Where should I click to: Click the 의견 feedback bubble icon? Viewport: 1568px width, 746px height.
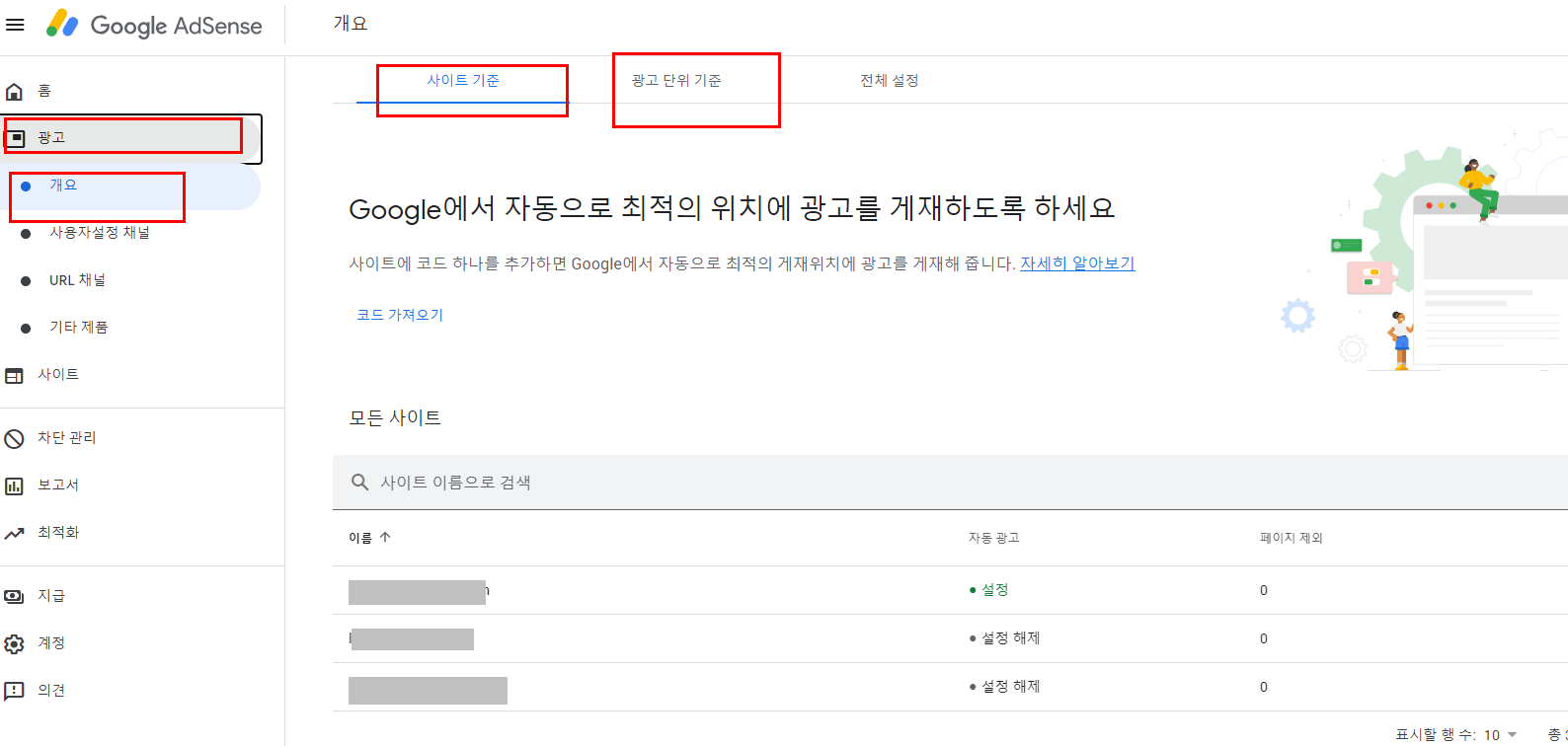(14, 691)
